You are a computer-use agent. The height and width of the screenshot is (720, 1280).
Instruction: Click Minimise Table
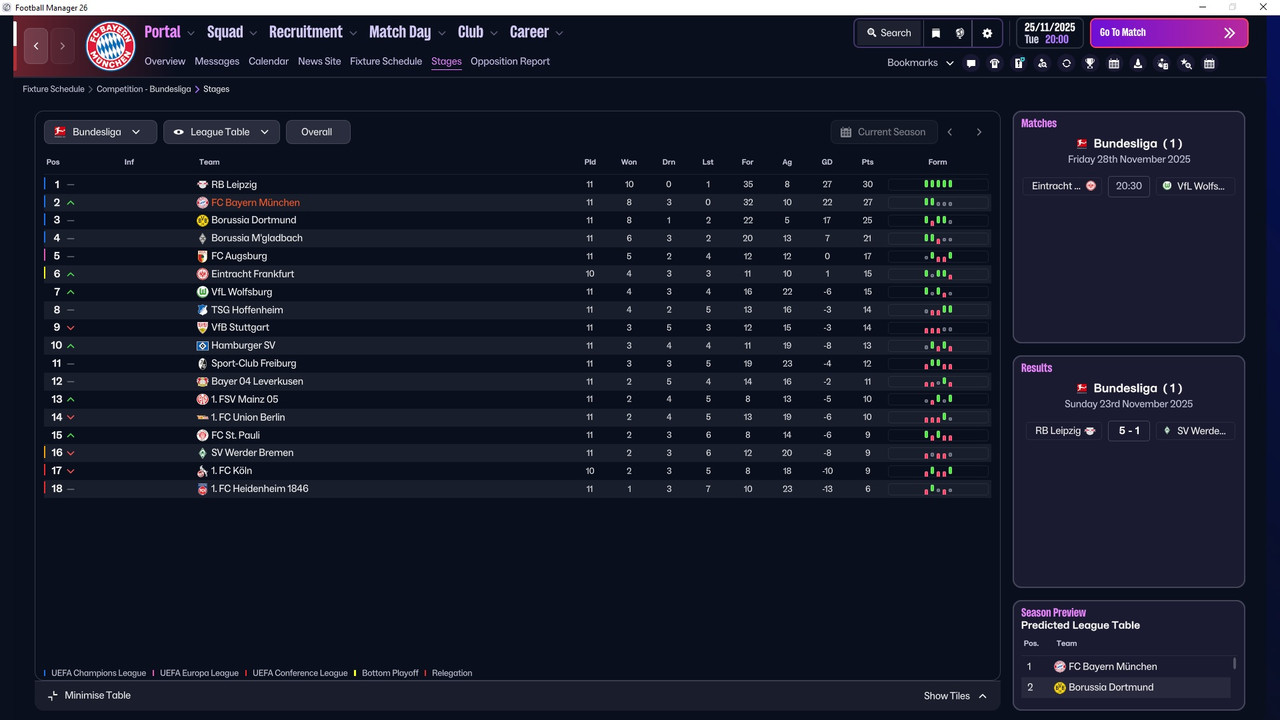(x=89, y=696)
